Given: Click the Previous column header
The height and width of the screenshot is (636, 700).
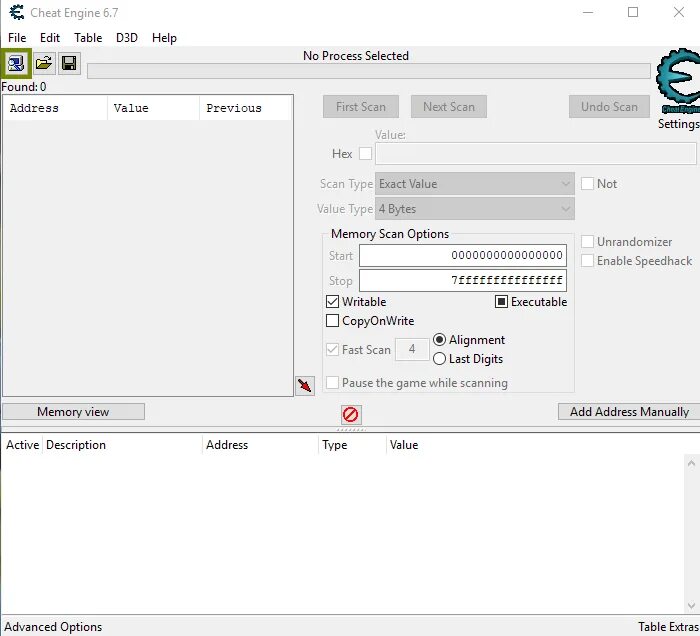Looking at the screenshot, I should 246,108.
